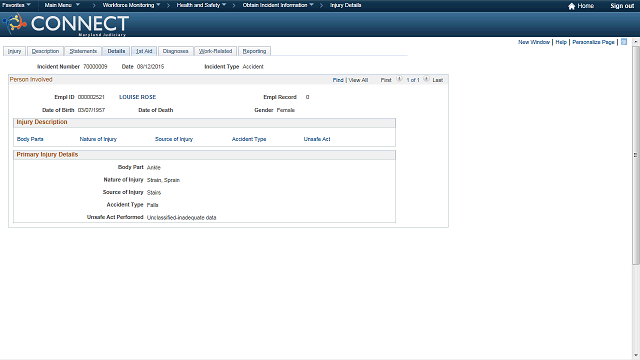
Task: Click the Home link
Action: click(x=586, y=6)
